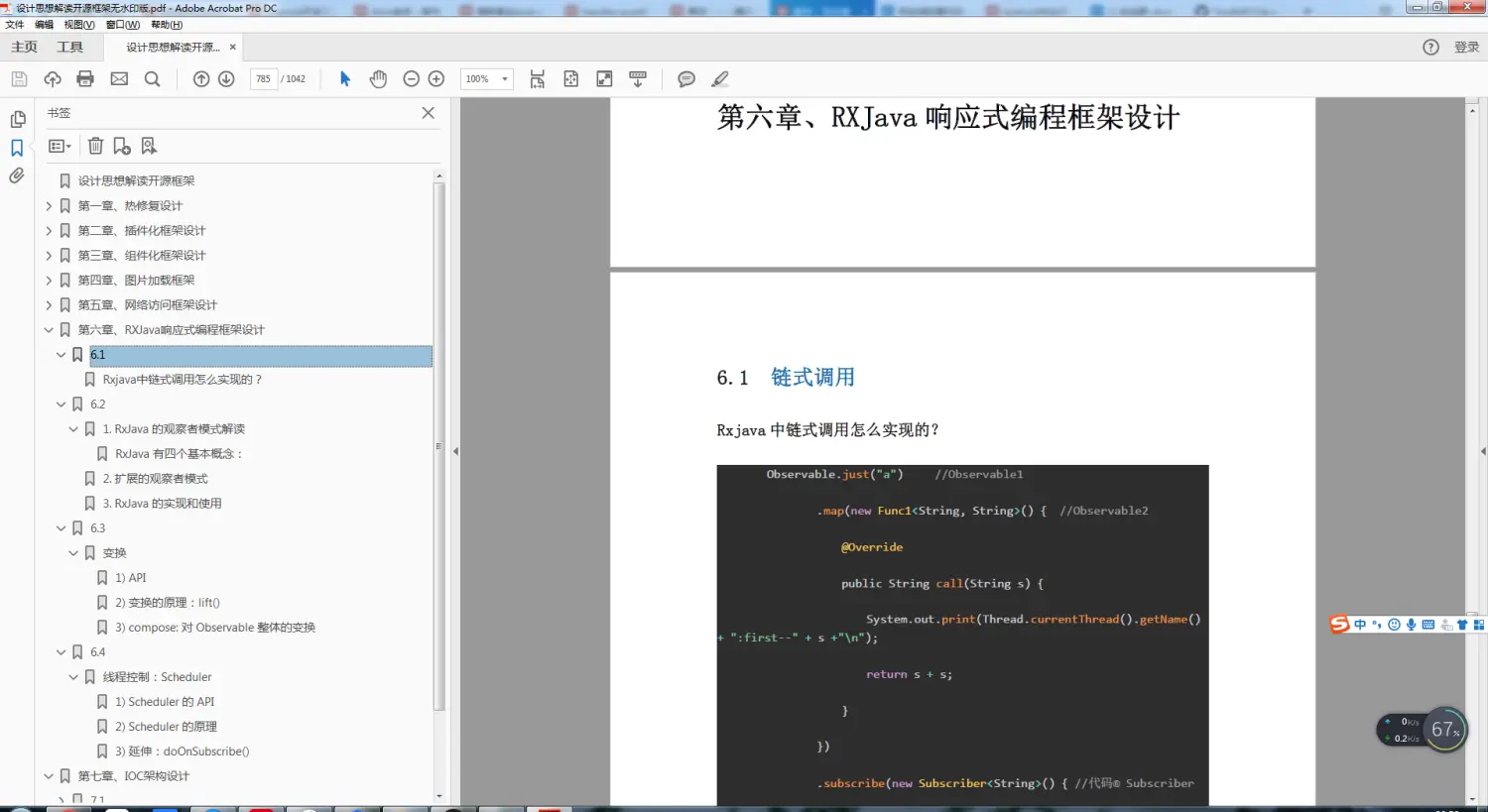Add a comment with speech bubble icon
This screenshot has width=1488, height=812.
[x=686, y=79]
